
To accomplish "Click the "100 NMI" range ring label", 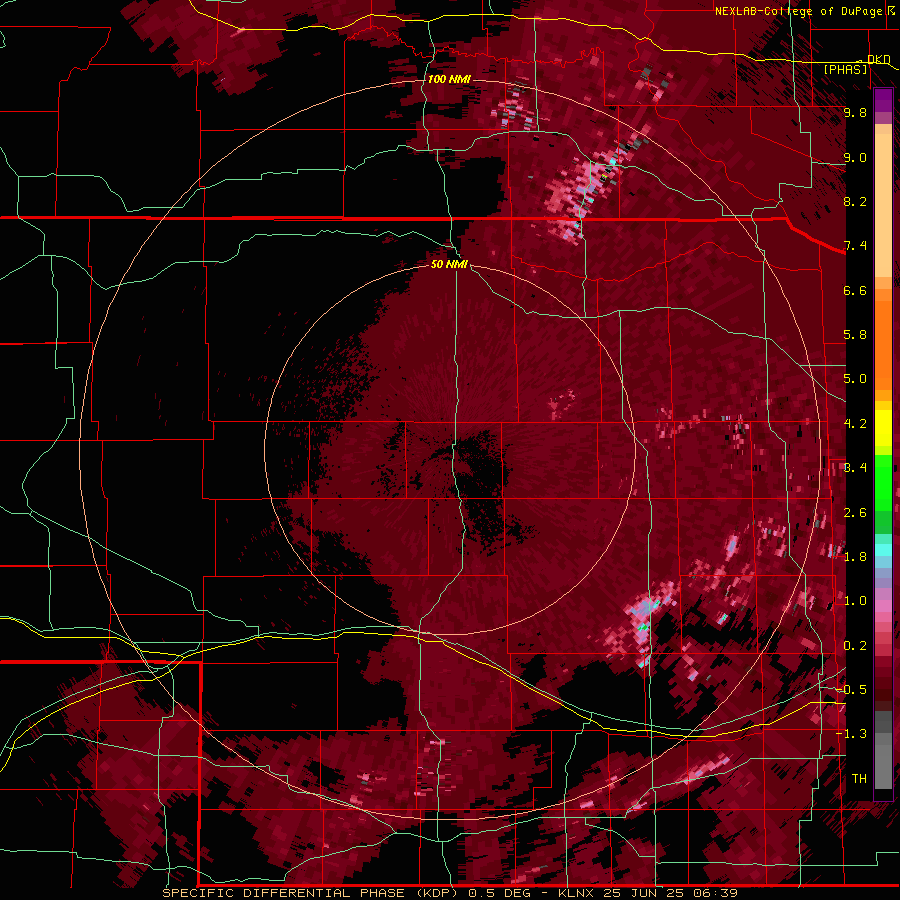I will tap(449, 79).
